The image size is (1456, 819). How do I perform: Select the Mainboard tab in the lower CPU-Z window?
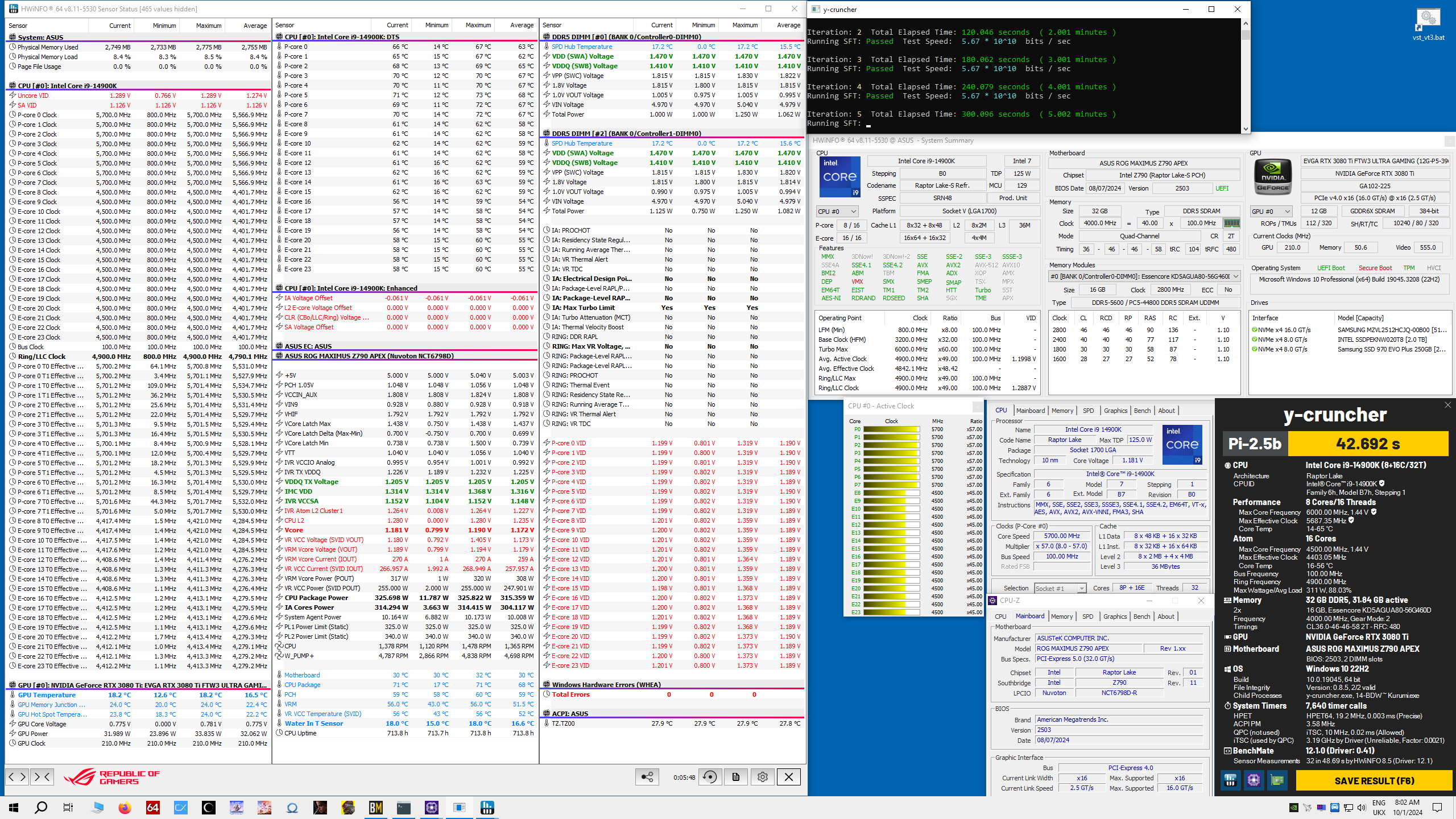1030,616
